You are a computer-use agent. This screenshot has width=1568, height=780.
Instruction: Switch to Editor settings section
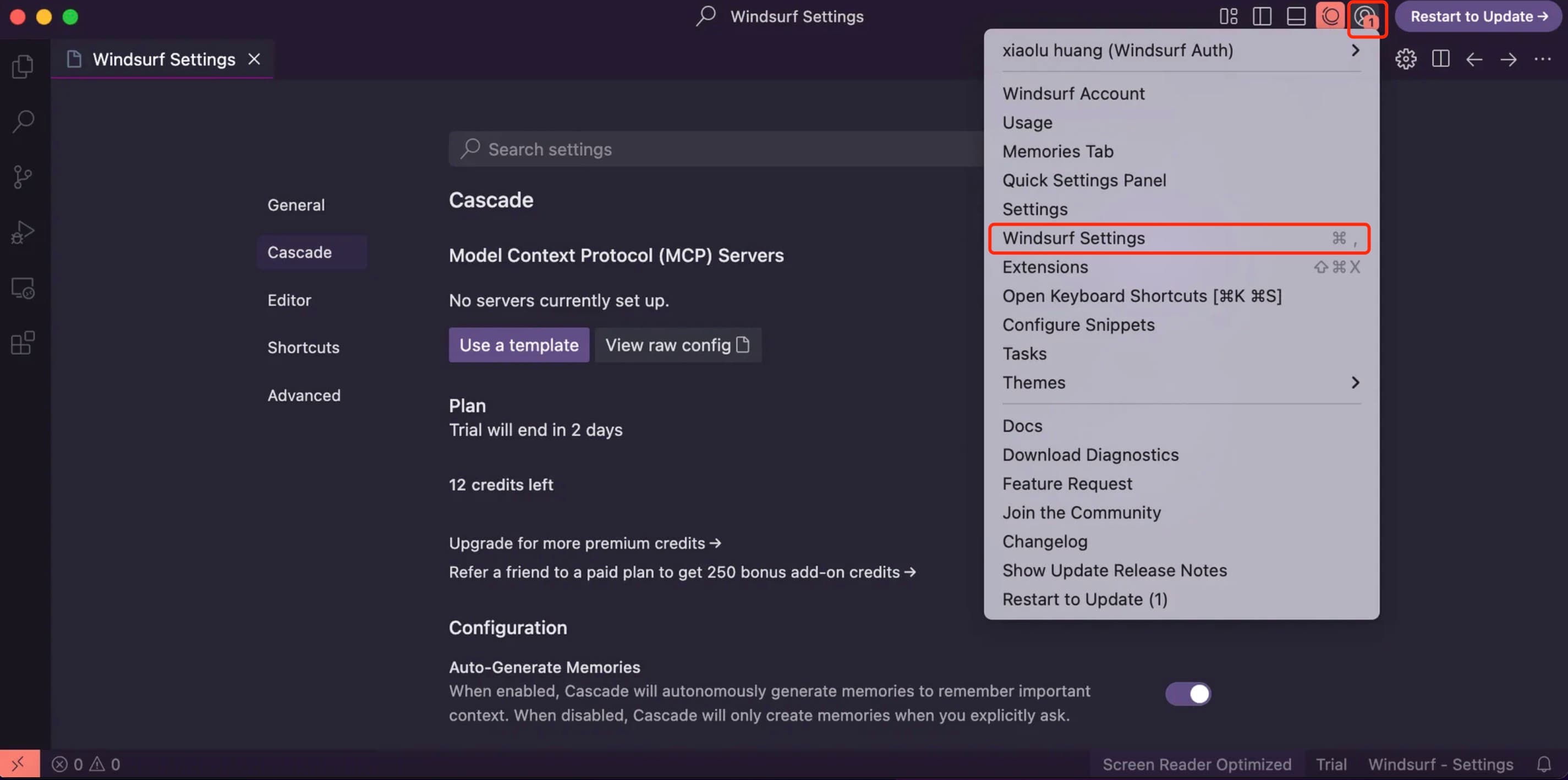(x=289, y=300)
